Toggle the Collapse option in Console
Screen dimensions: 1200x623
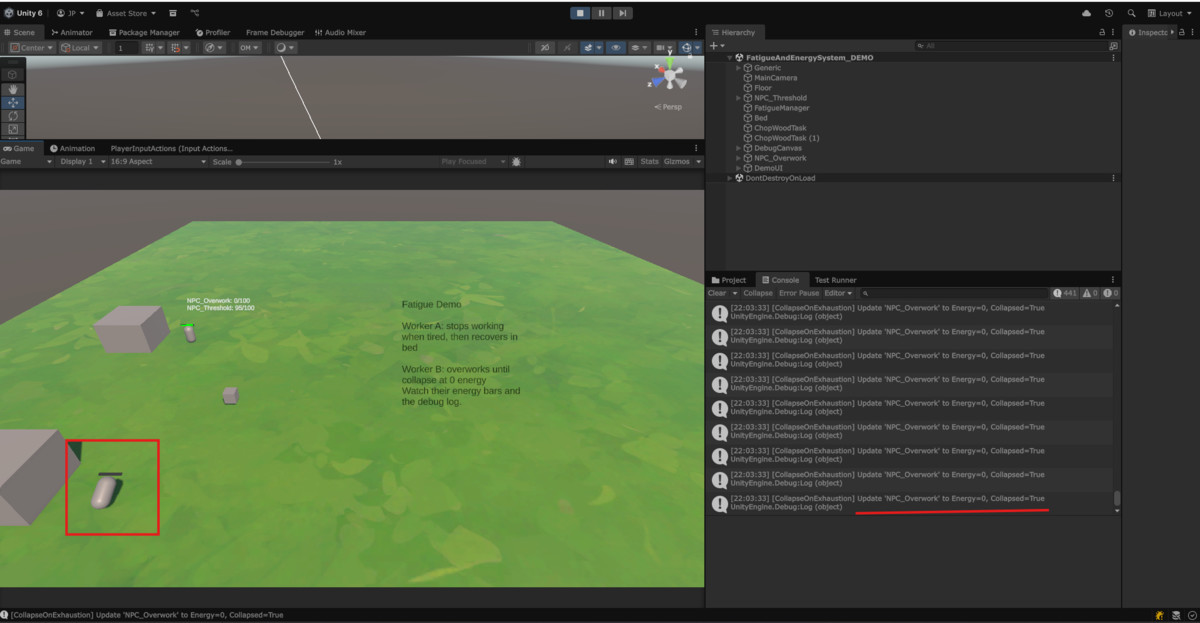[x=758, y=293]
